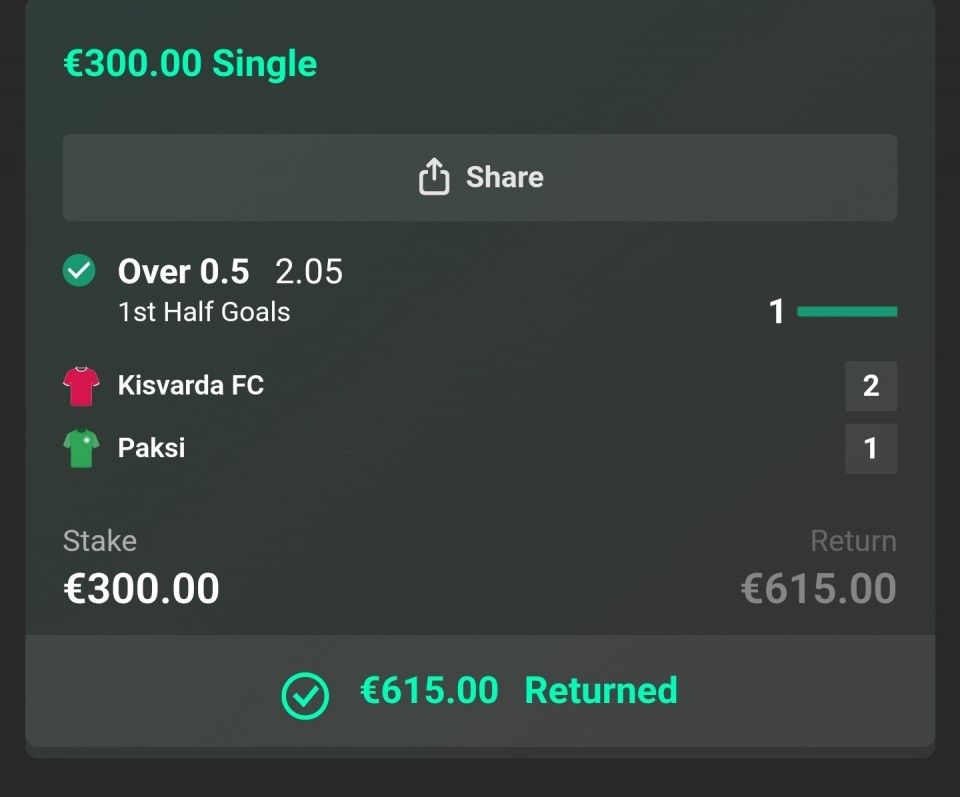Tap the Return label
The width and height of the screenshot is (960, 797).
pyautogui.click(x=853, y=541)
